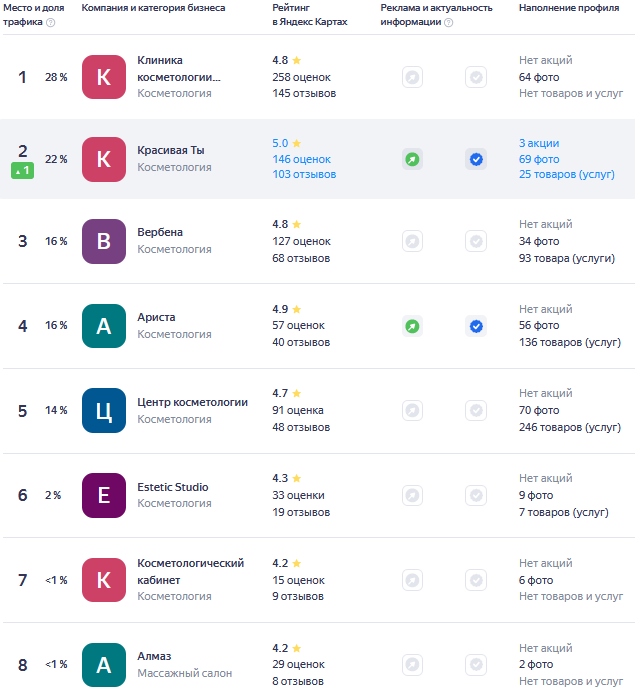Click the 'Компания и категория бизнеса' column header

[x=153, y=8]
